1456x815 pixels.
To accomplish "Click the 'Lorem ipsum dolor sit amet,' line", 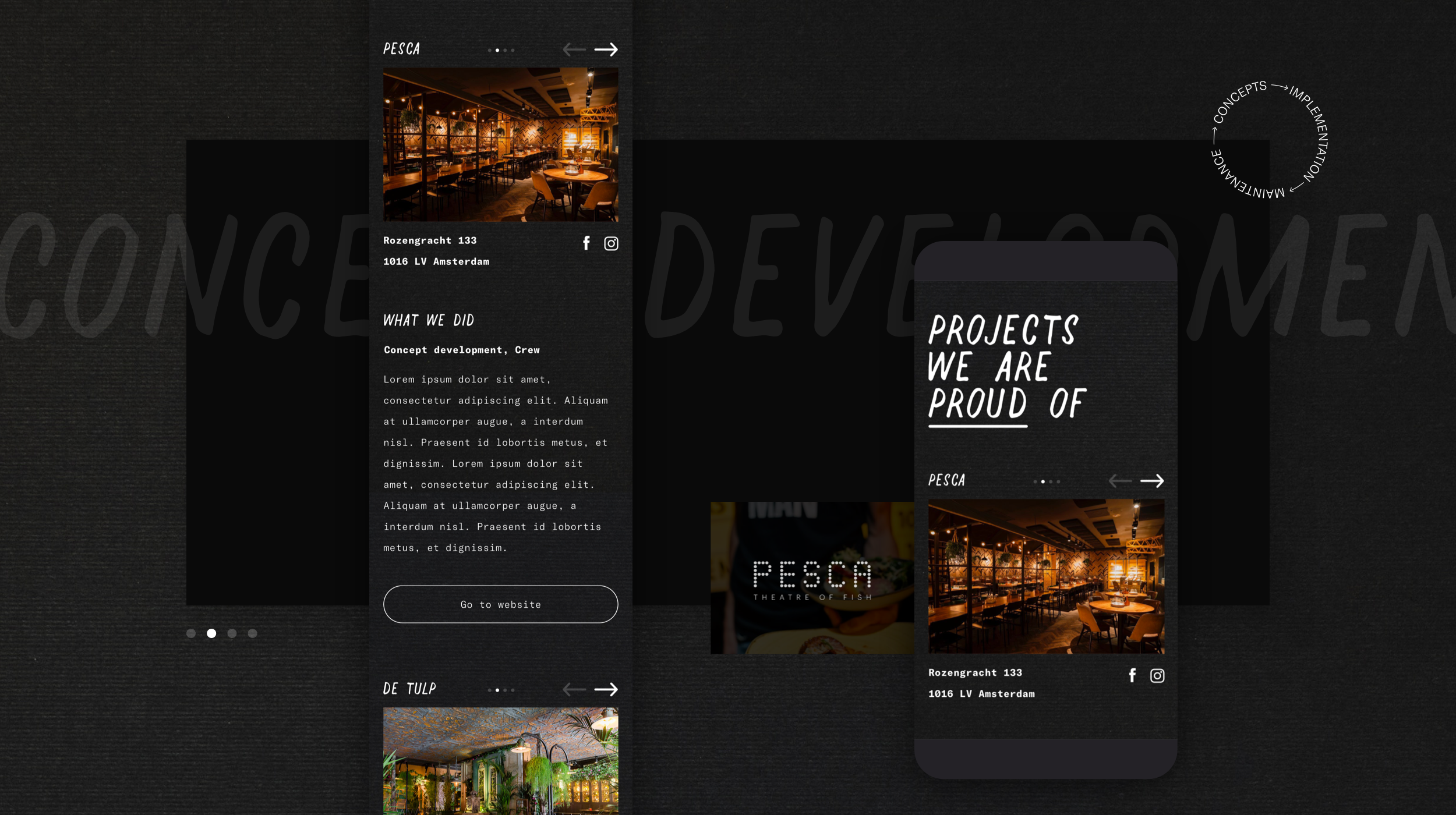I will click(467, 380).
